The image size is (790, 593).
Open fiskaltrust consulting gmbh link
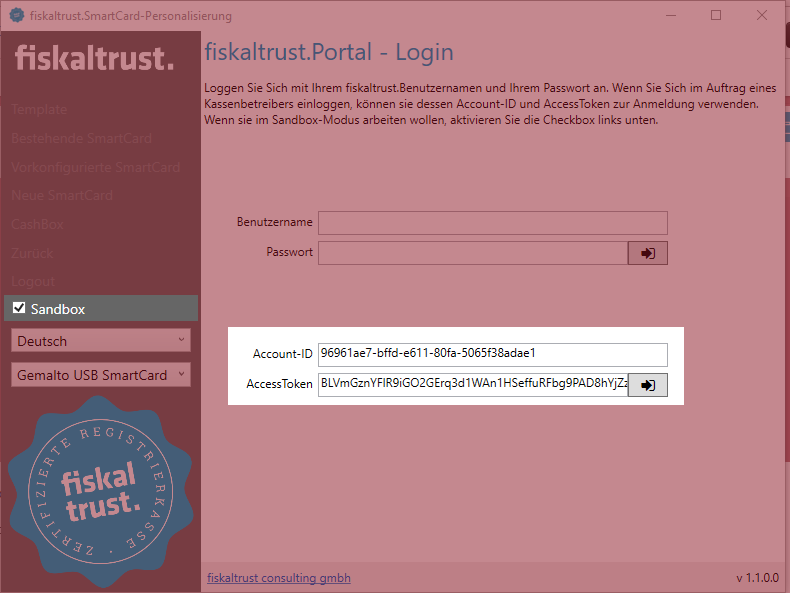(279, 578)
